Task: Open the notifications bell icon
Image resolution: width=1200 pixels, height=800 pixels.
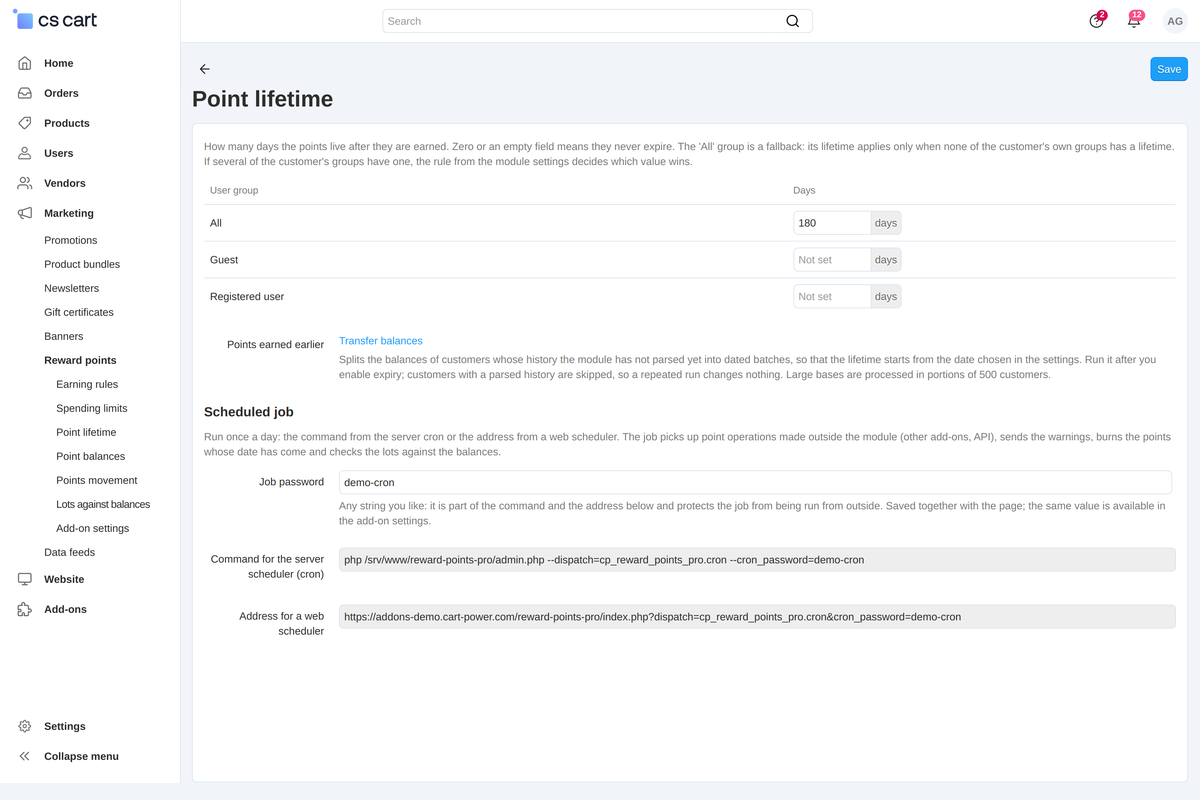Action: (x=1134, y=21)
